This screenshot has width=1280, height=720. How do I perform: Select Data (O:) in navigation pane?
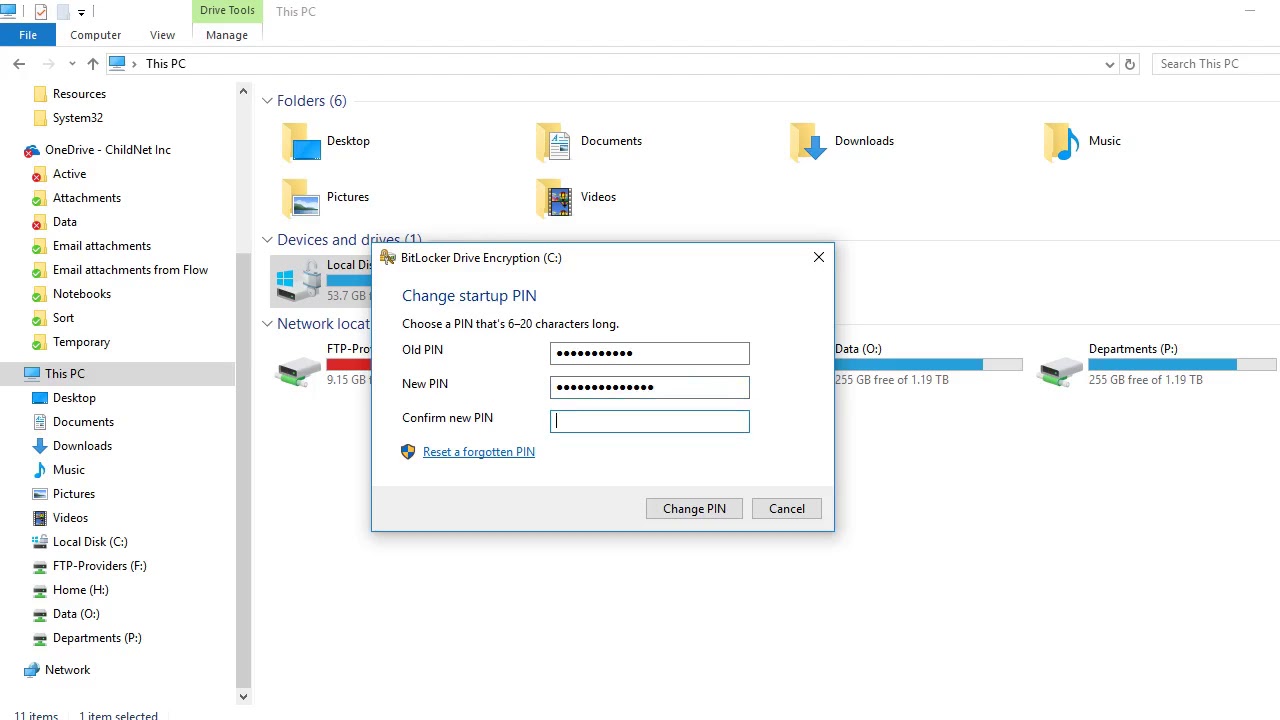click(76, 614)
